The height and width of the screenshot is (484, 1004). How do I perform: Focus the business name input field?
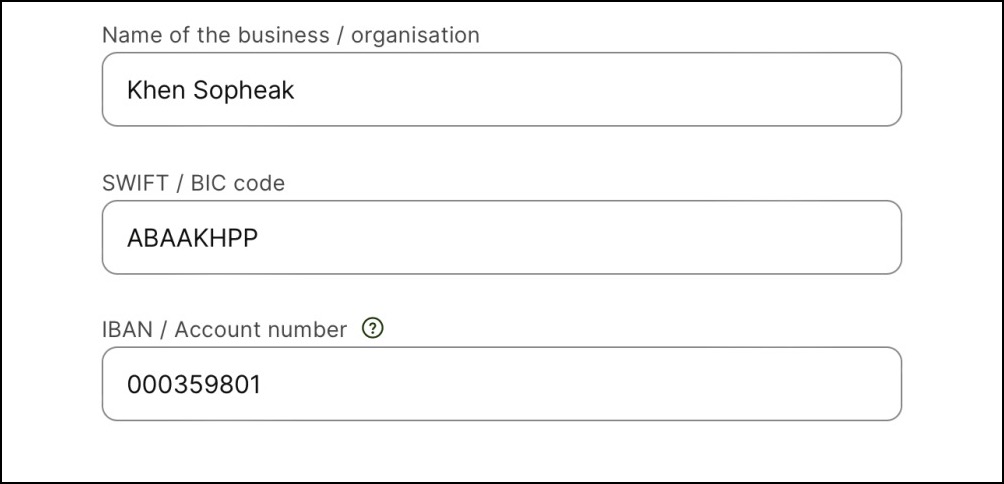(x=501, y=90)
